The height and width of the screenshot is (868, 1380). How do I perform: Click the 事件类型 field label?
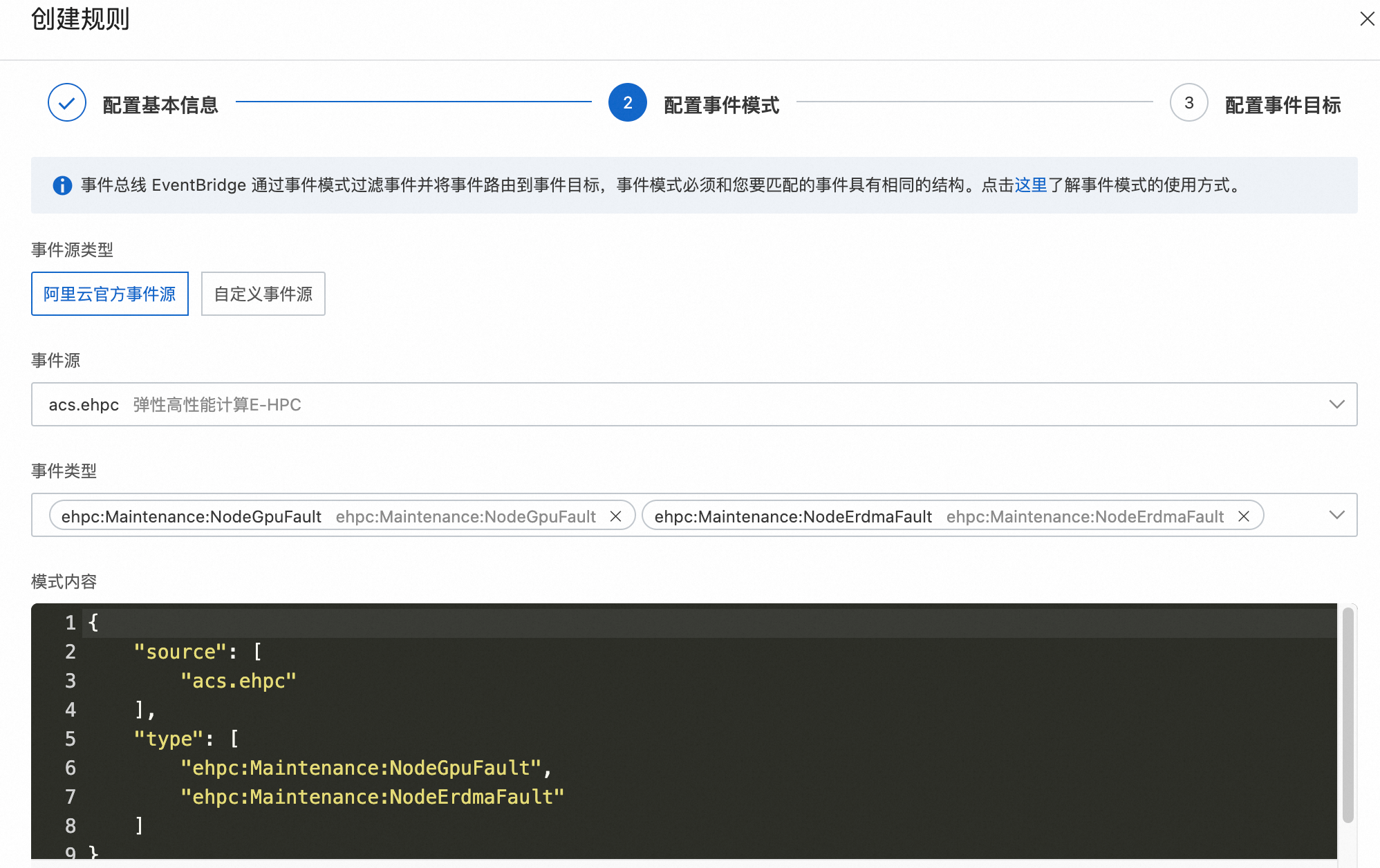(x=64, y=471)
